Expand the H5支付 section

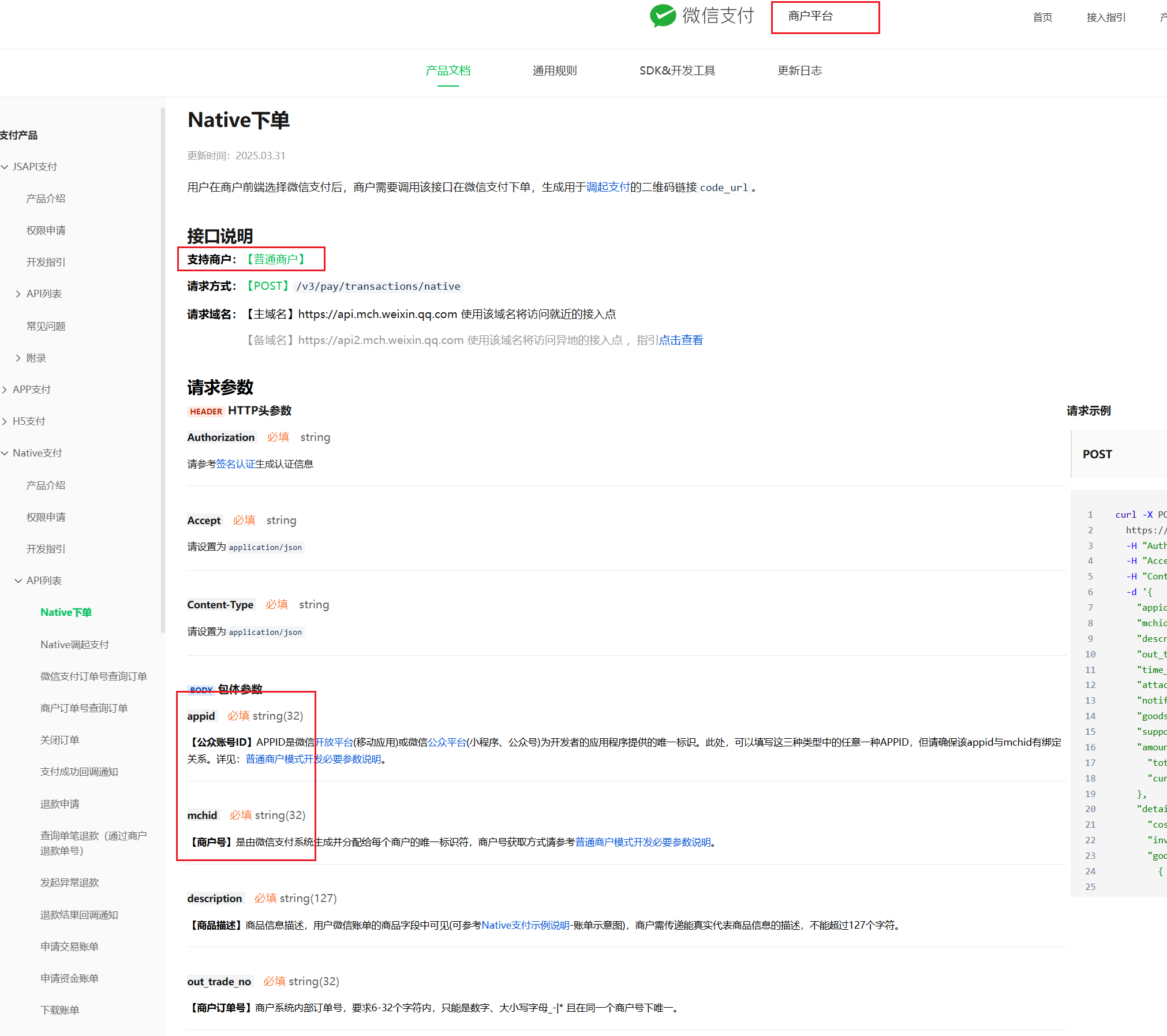coord(5,421)
